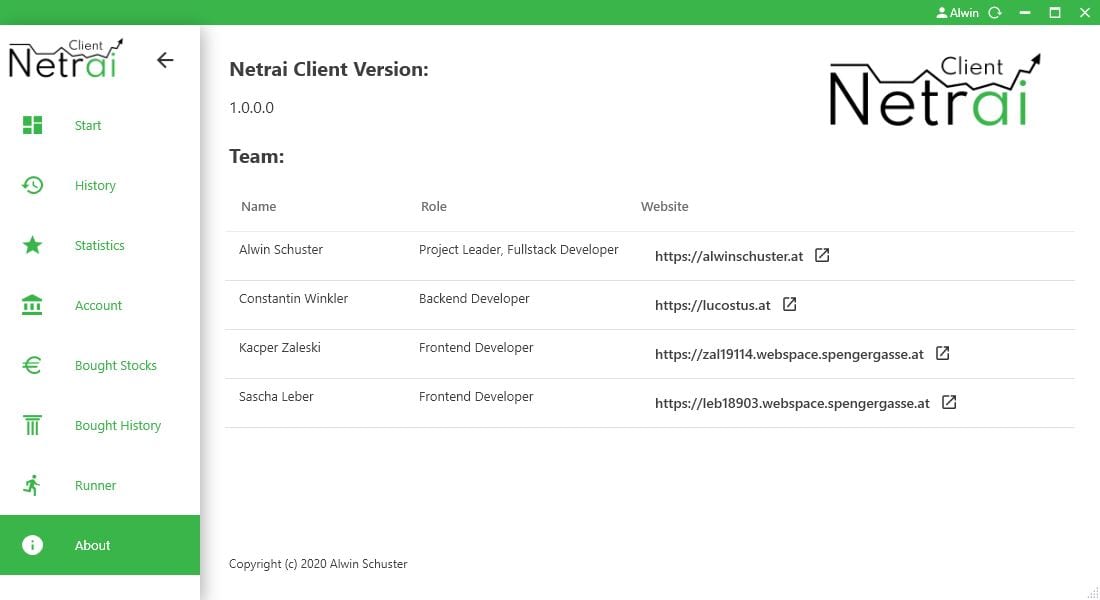Click the Start dashboard grid icon

pyautogui.click(x=32, y=125)
